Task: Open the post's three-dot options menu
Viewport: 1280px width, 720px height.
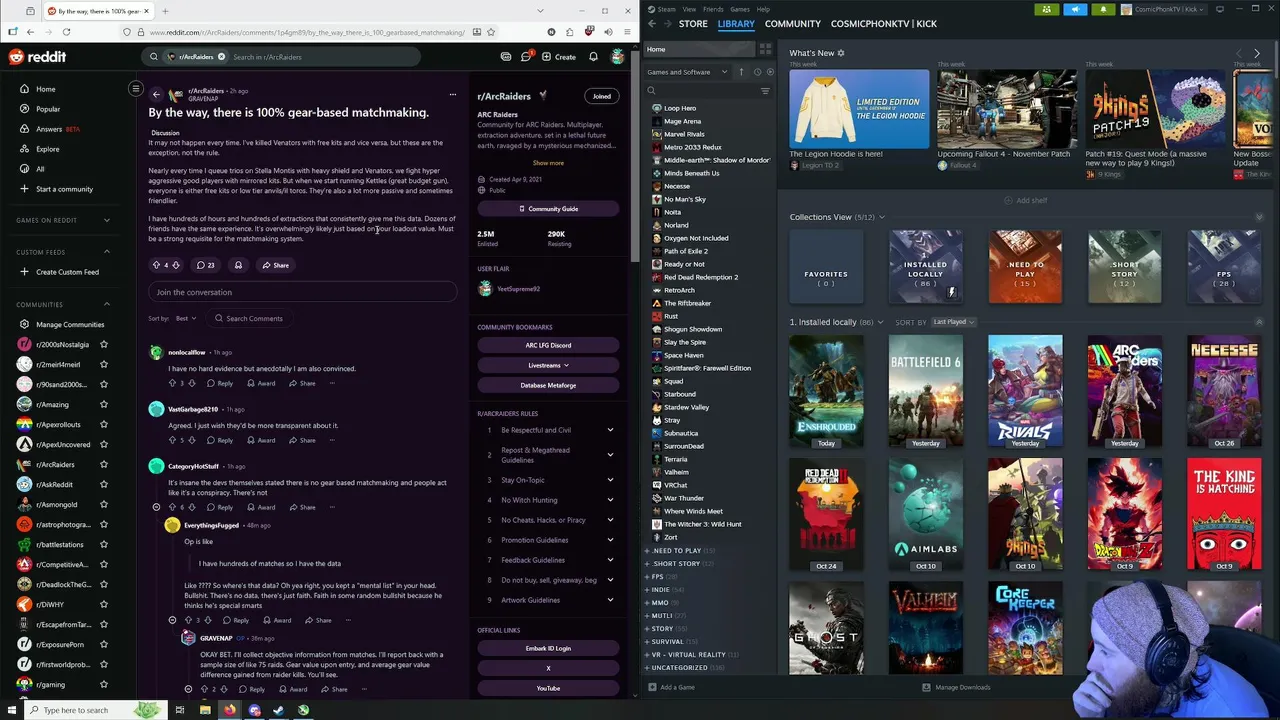Action: point(452,95)
